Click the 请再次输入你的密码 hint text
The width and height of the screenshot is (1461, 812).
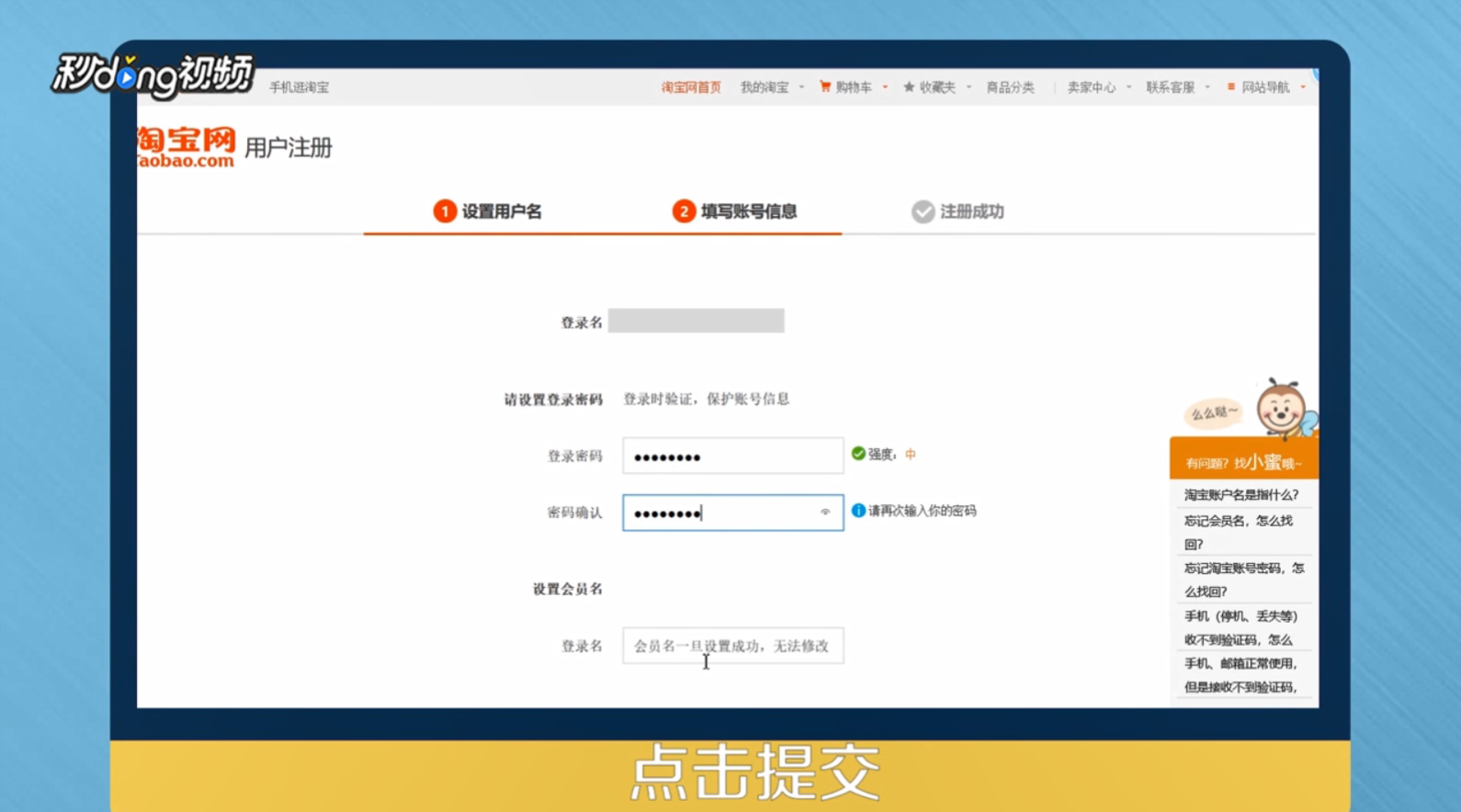[923, 511]
